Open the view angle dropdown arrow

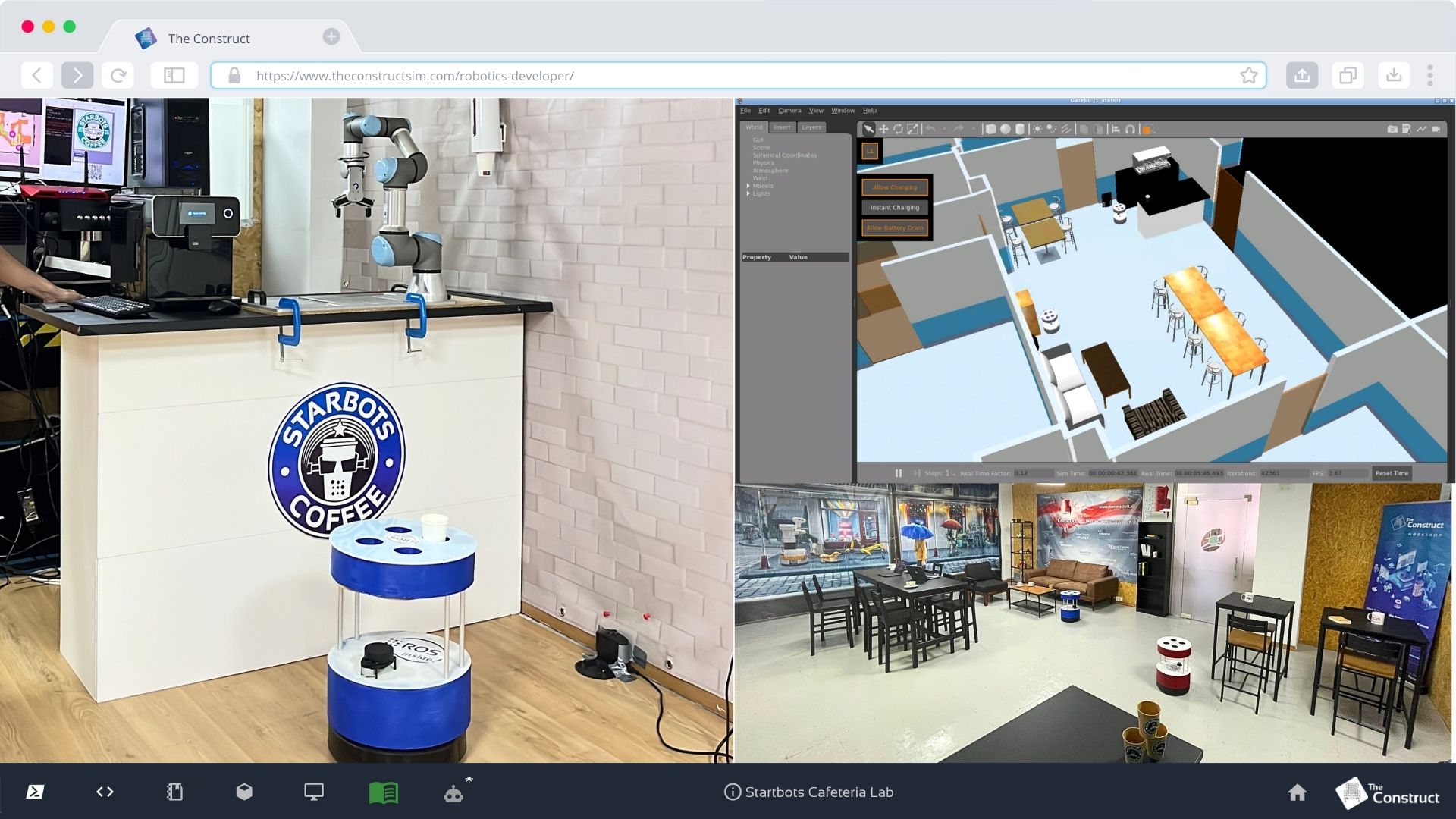tap(1155, 132)
